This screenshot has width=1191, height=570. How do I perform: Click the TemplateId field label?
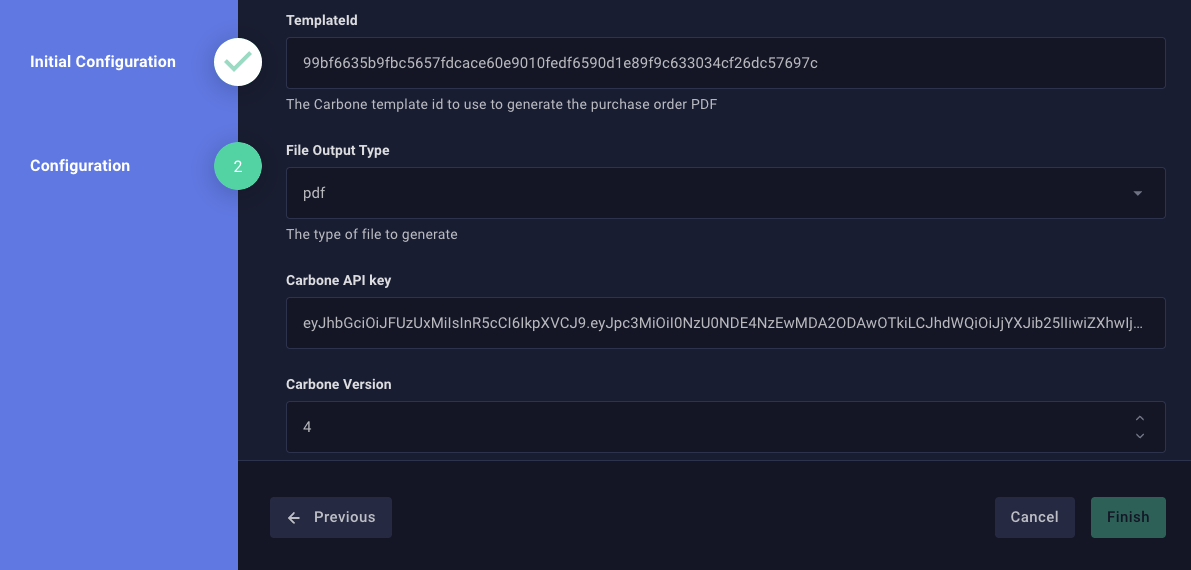click(322, 20)
